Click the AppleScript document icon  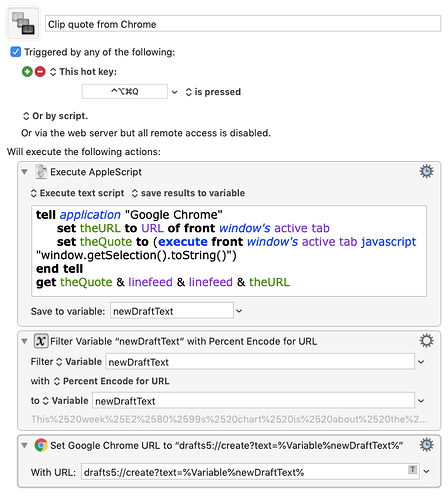click(41, 172)
